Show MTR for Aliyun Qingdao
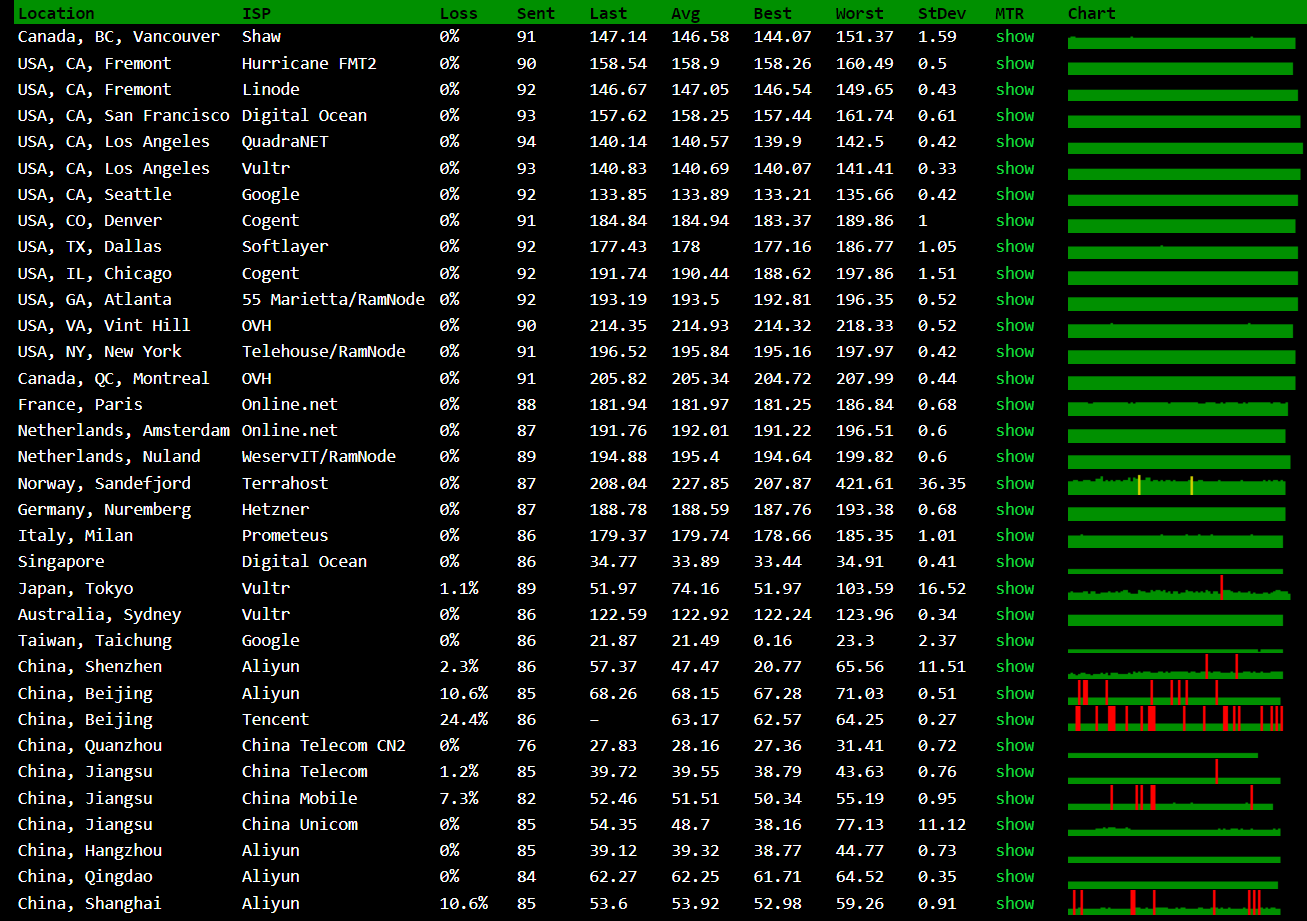 point(1015,876)
